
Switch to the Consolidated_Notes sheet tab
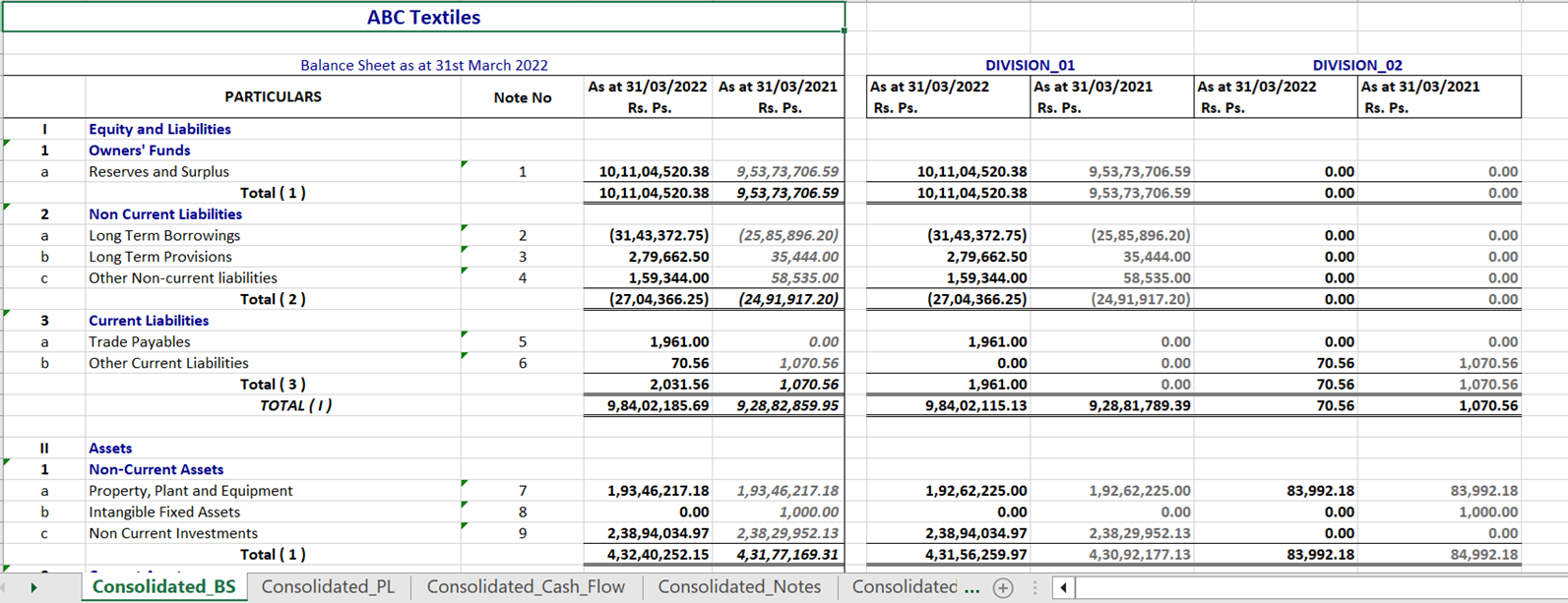(739, 587)
